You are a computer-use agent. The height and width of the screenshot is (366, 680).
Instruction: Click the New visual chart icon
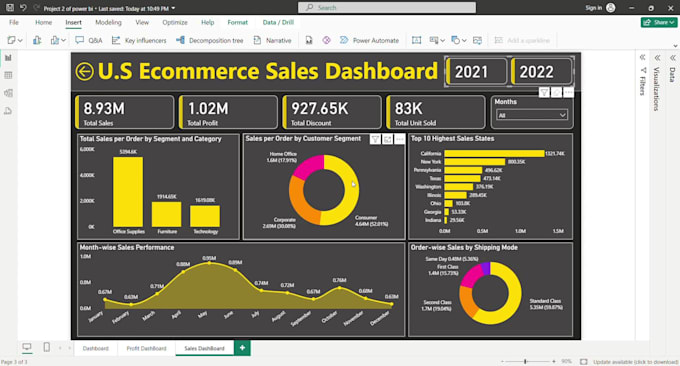(x=37, y=40)
